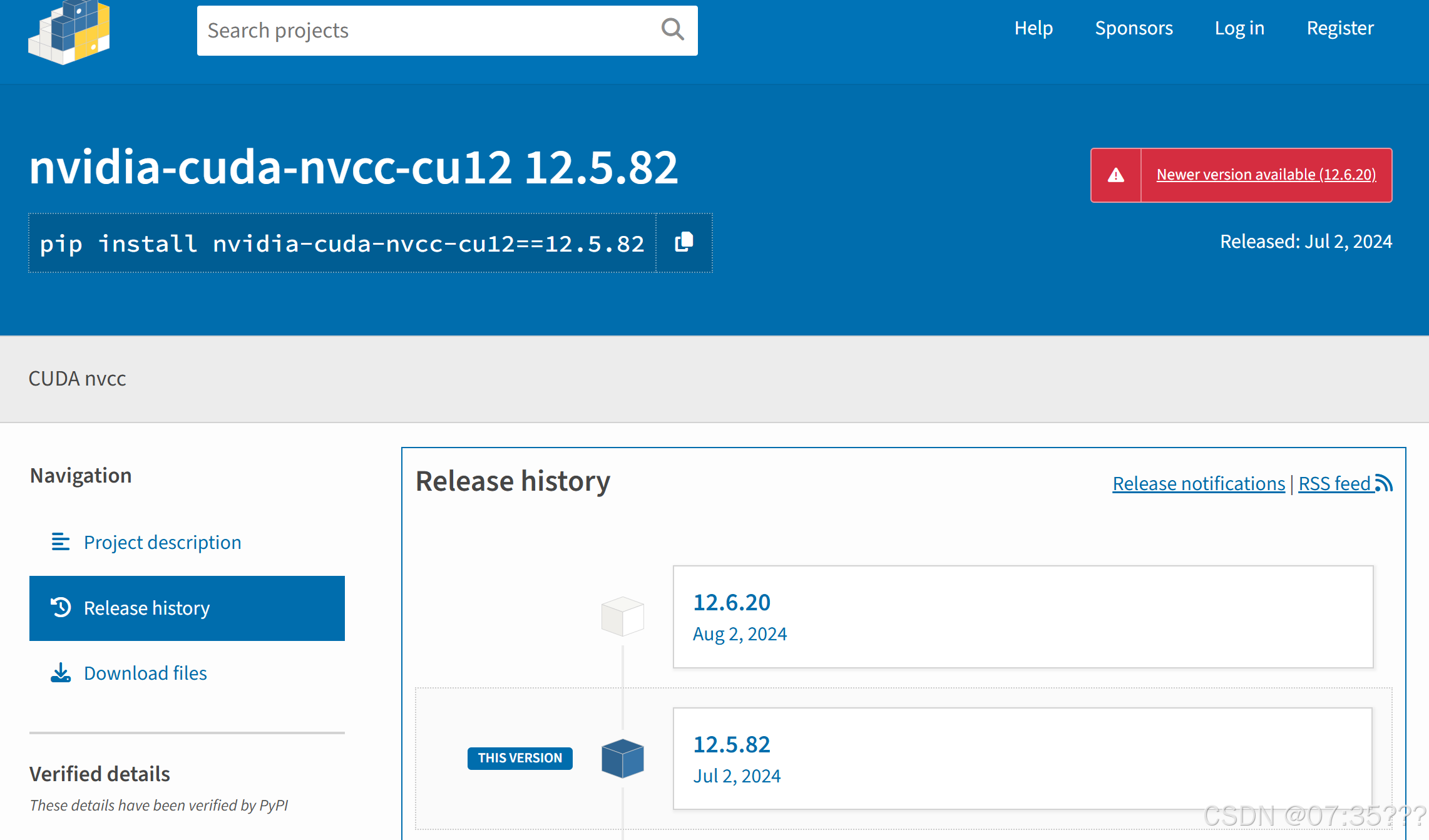This screenshot has width=1429, height=840.
Task: Open the Project description tab
Action: pos(162,542)
